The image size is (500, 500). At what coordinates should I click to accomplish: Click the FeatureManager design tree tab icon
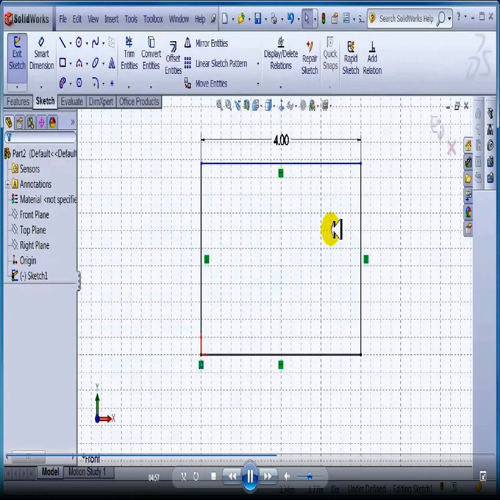(9, 123)
